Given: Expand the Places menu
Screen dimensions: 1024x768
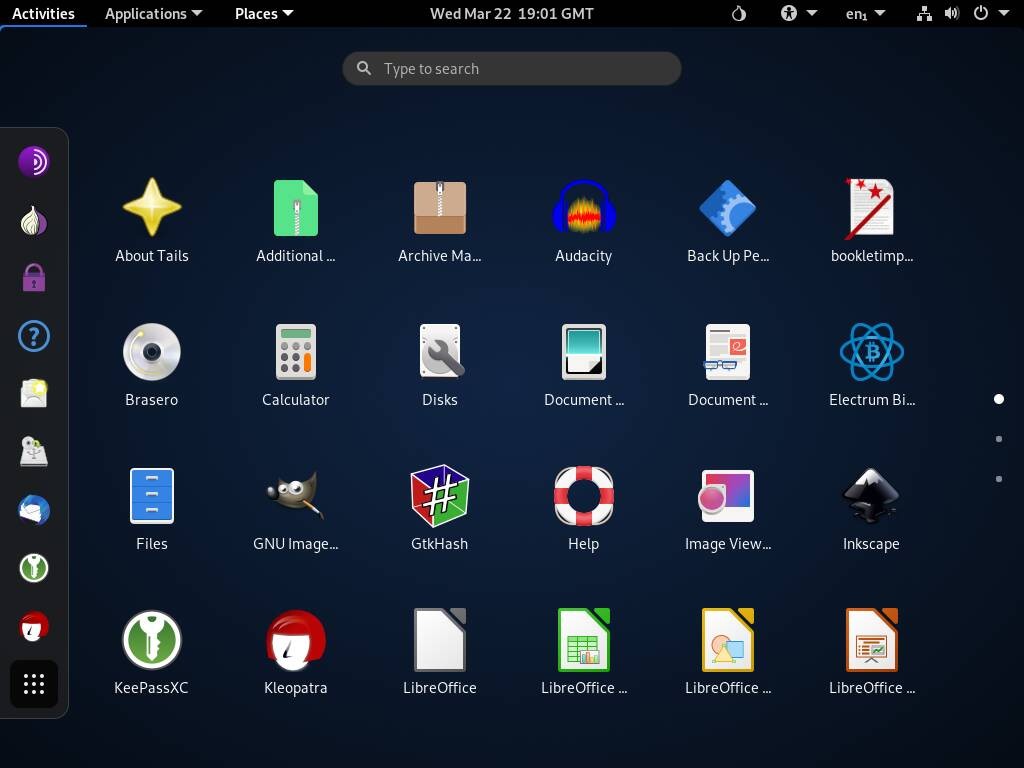Looking at the screenshot, I should (x=263, y=14).
